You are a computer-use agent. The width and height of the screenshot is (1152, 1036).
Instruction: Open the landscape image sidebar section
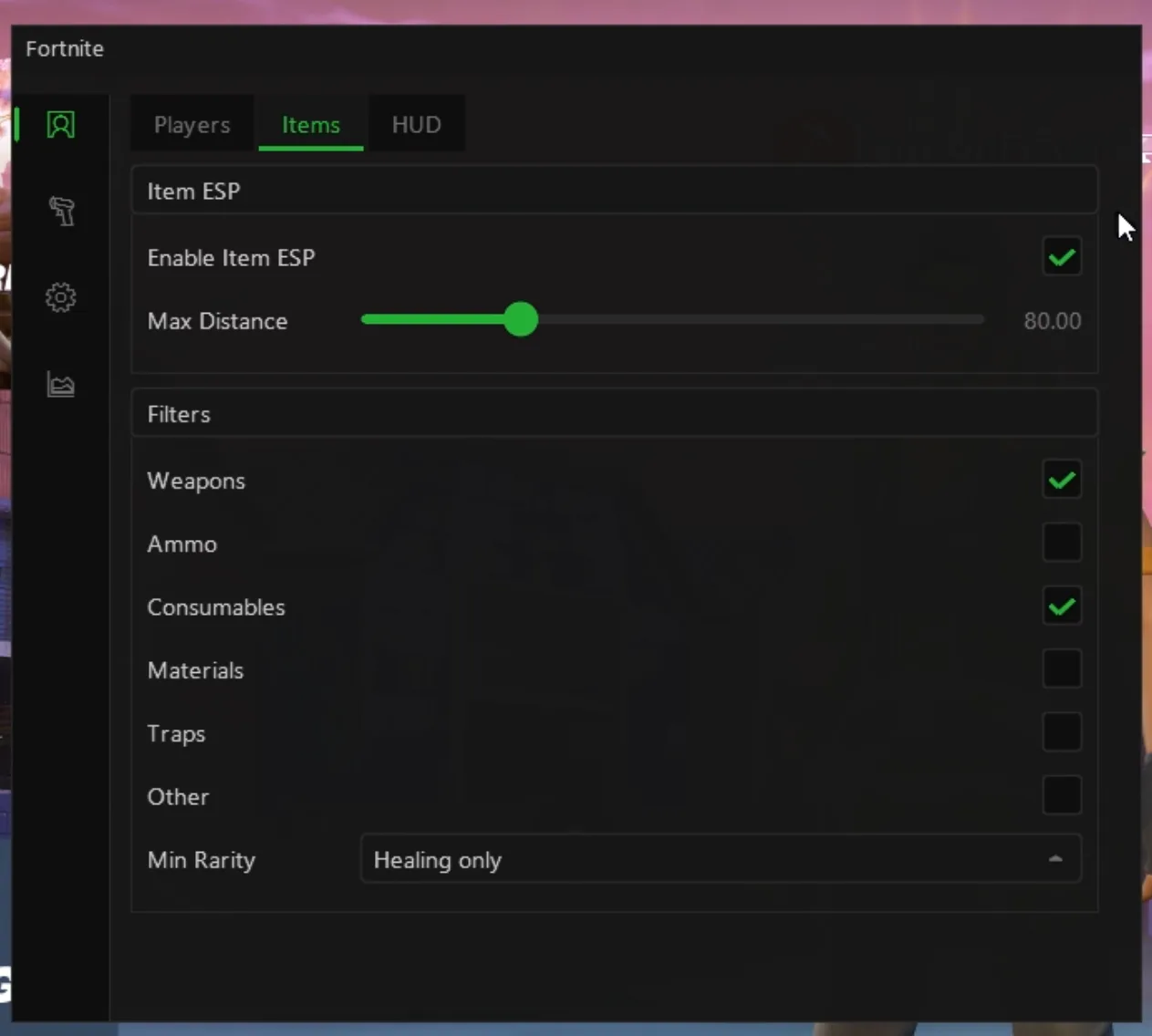coord(61,384)
